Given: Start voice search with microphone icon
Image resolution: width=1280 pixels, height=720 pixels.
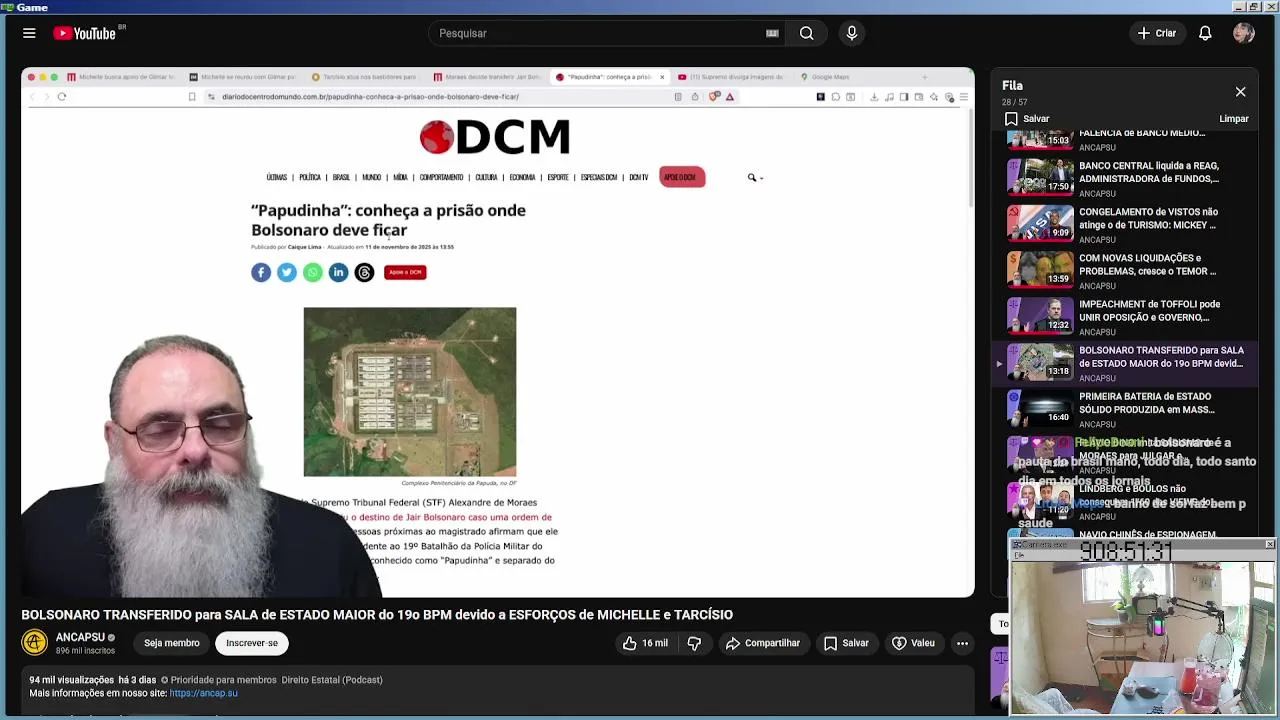Looking at the screenshot, I should coord(851,33).
